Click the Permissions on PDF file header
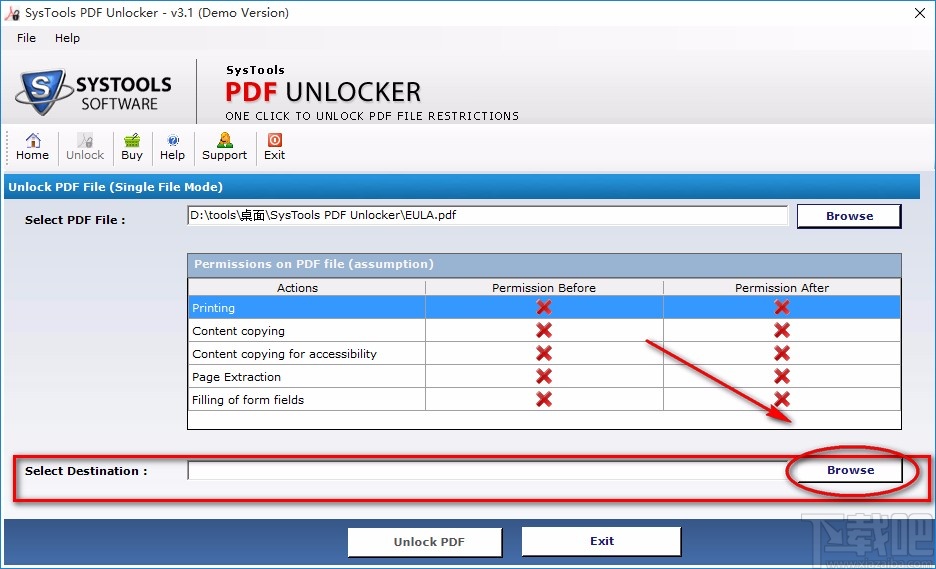This screenshot has height=569, width=936. [544, 264]
